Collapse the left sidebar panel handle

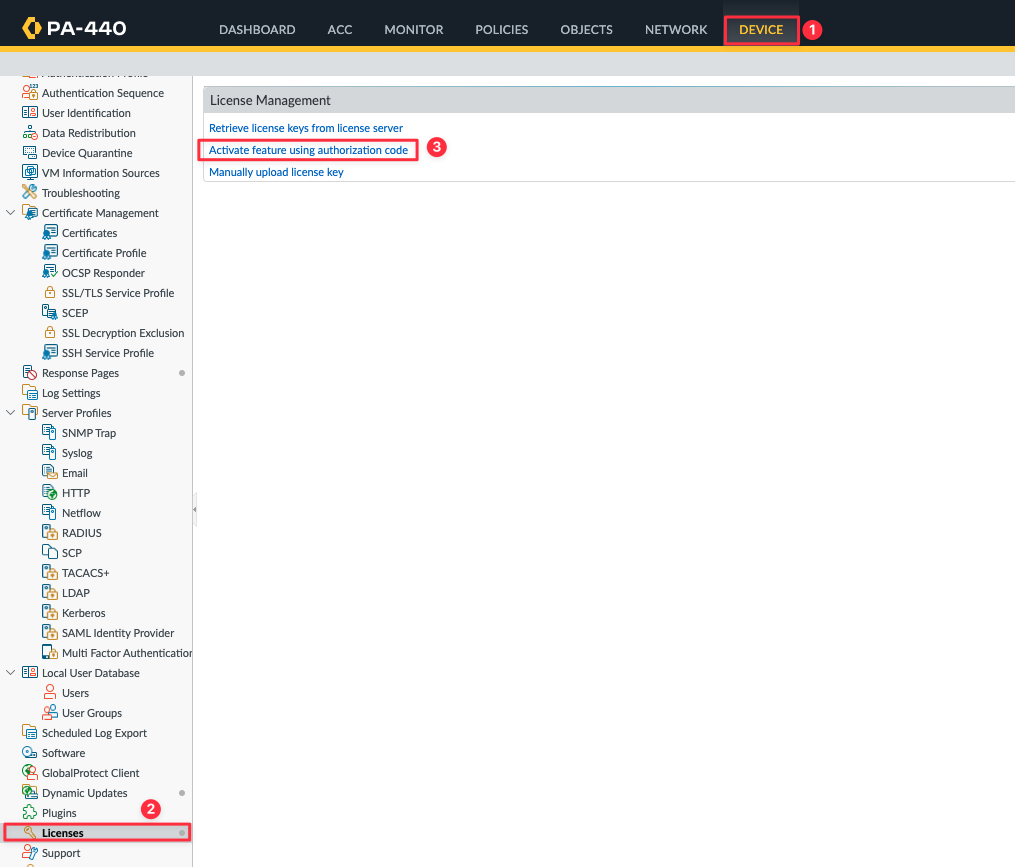194,510
